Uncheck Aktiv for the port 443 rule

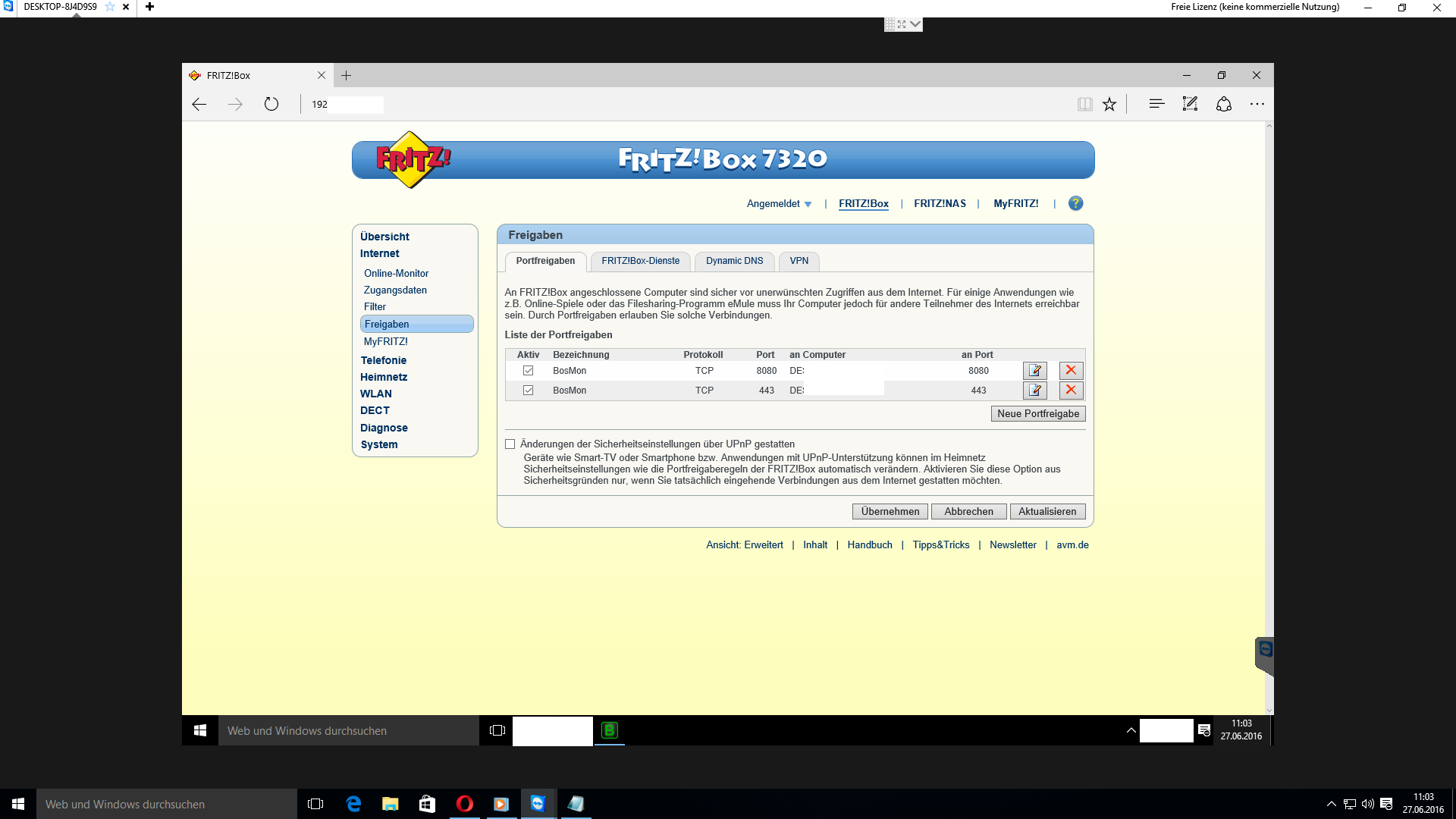(x=529, y=391)
